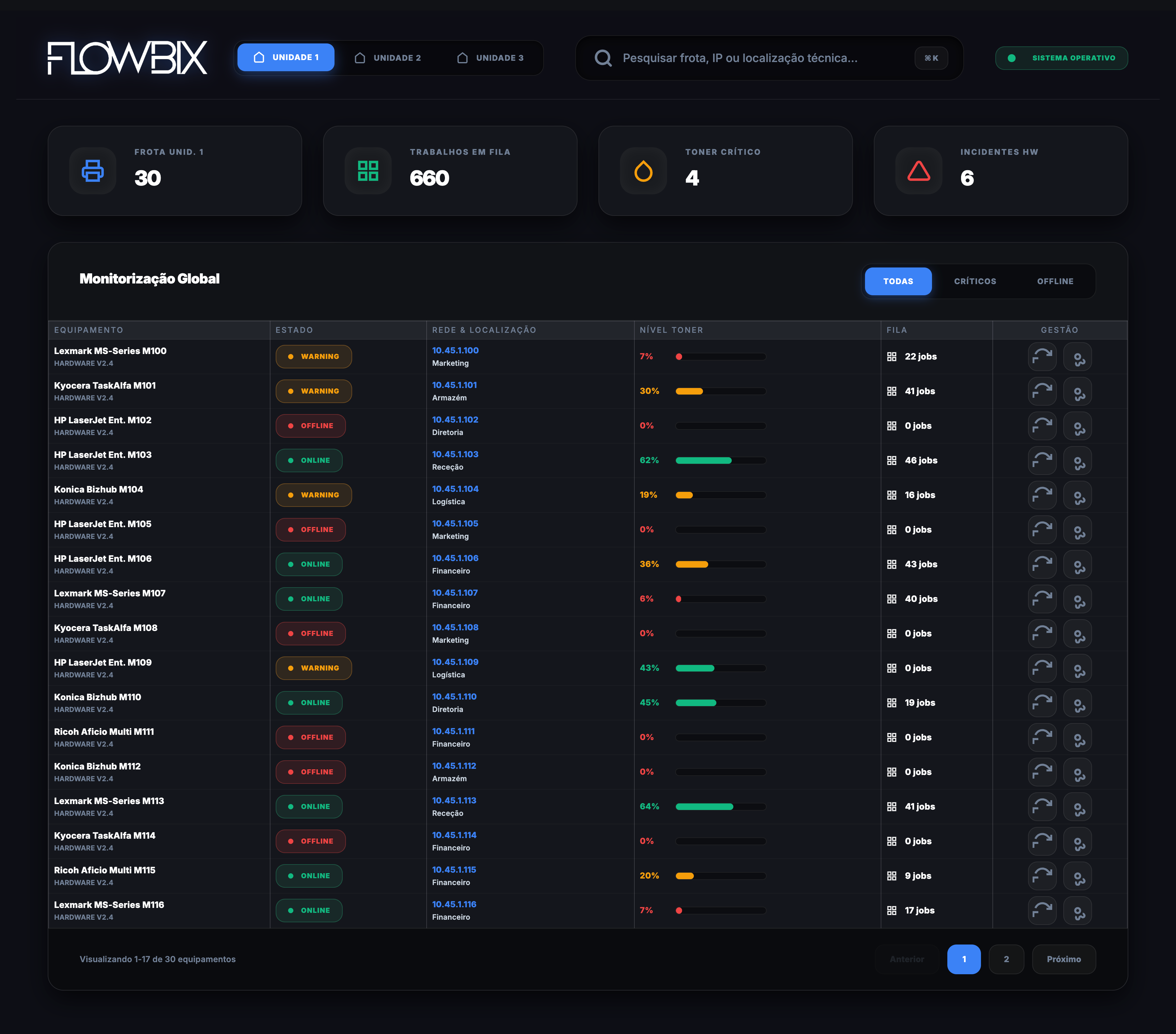Click the current page 1 button

964,959
